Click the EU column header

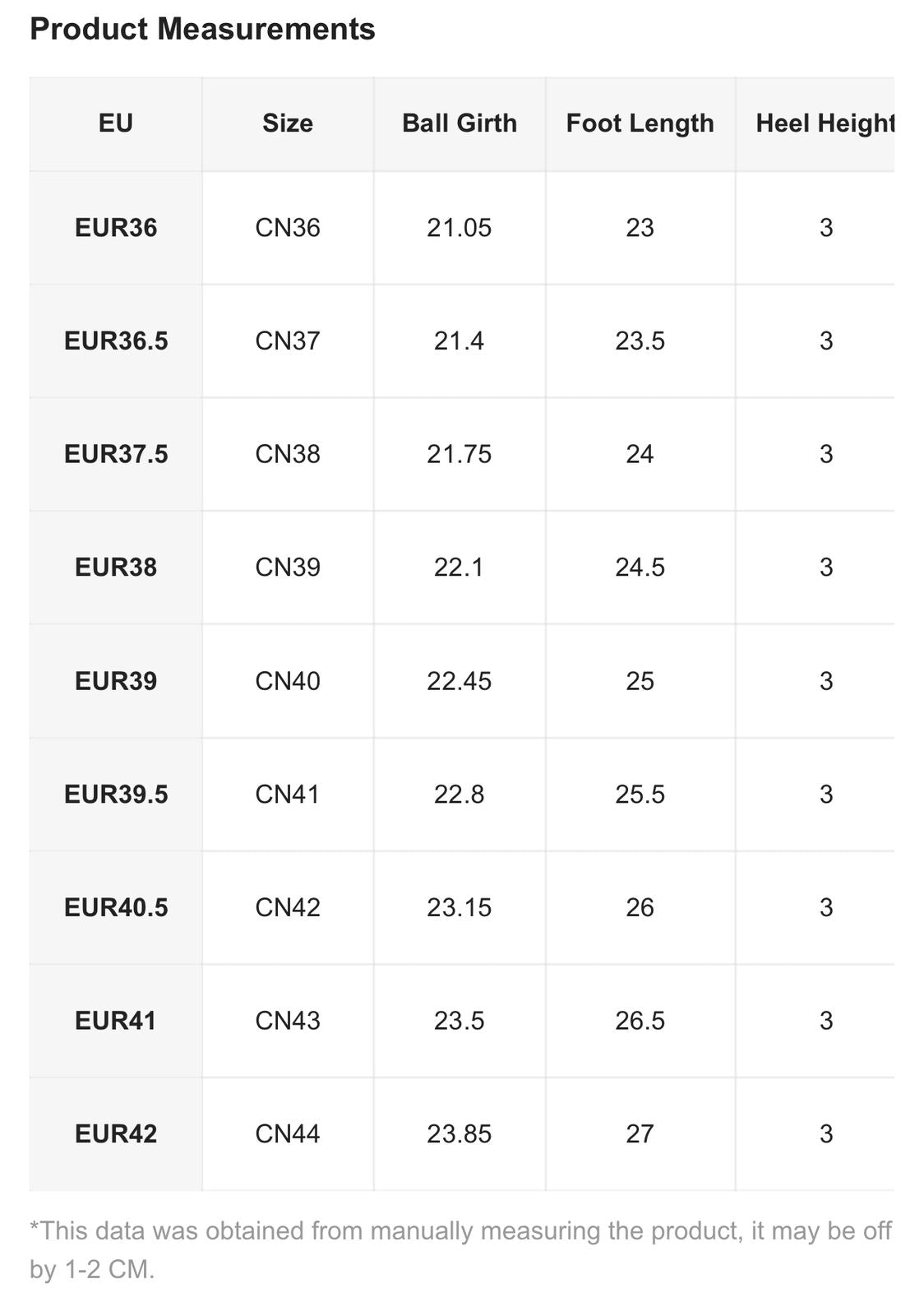coord(116,123)
